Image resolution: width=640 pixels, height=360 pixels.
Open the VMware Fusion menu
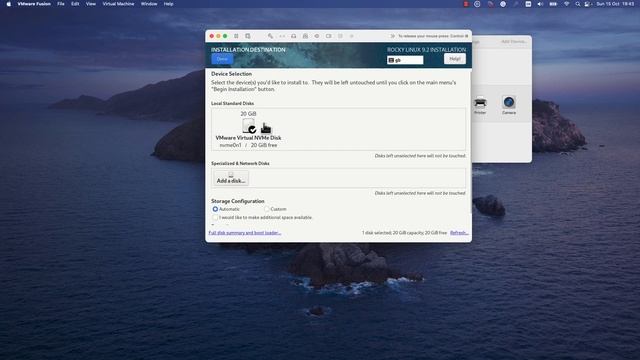click(34, 4)
